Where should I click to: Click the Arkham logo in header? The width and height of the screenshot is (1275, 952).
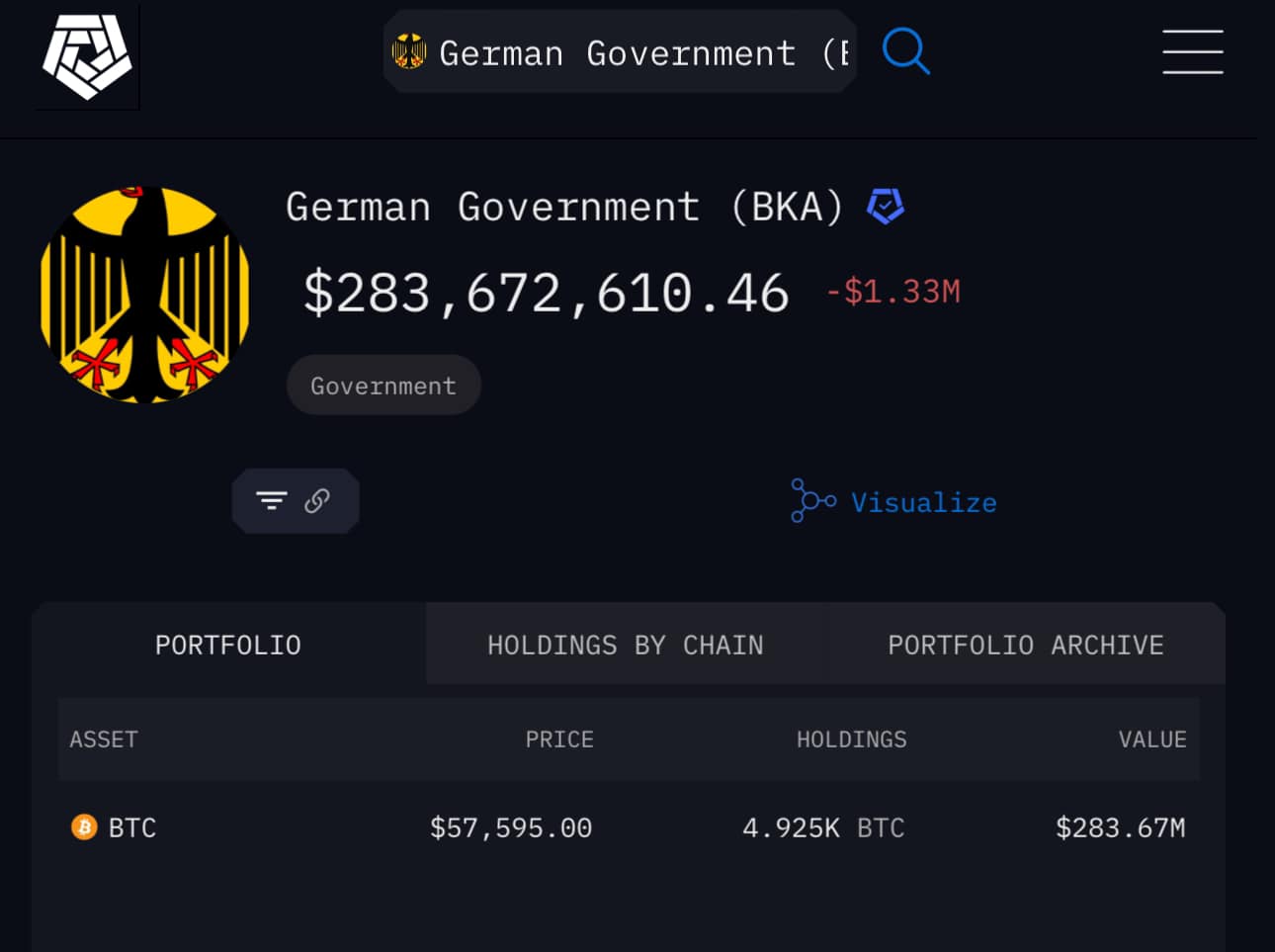(x=87, y=56)
